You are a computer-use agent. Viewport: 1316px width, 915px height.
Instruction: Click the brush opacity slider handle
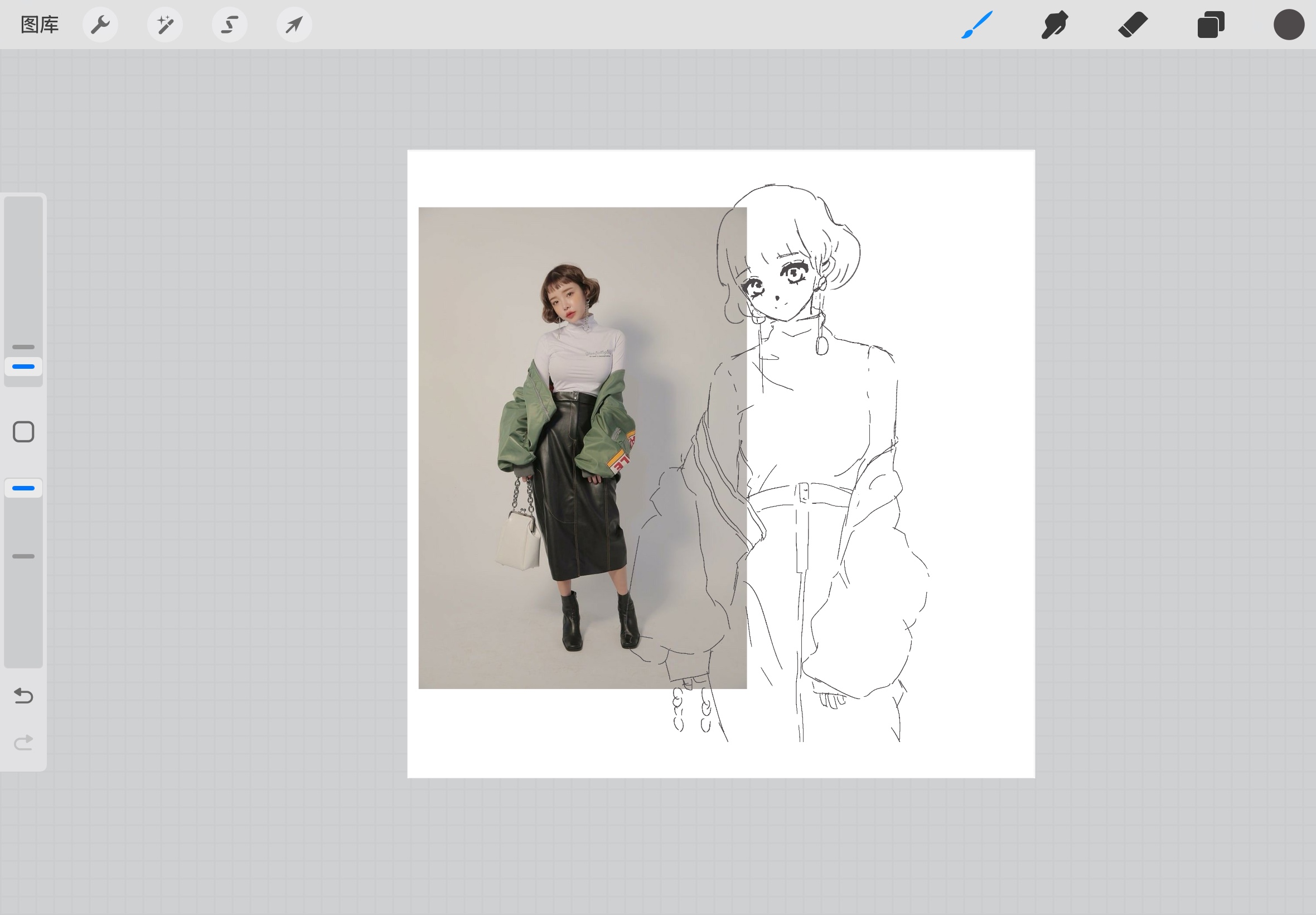point(23,488)
